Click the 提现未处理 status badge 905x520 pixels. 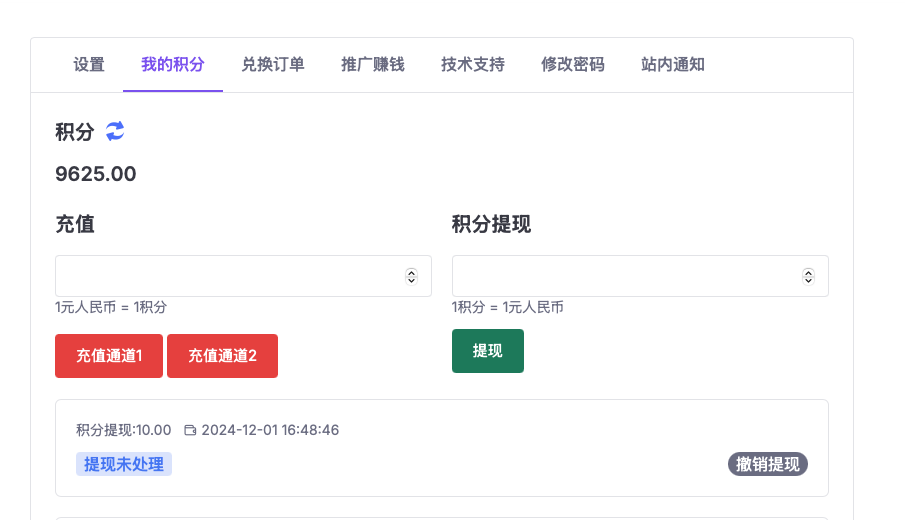(x=124, y=464)
